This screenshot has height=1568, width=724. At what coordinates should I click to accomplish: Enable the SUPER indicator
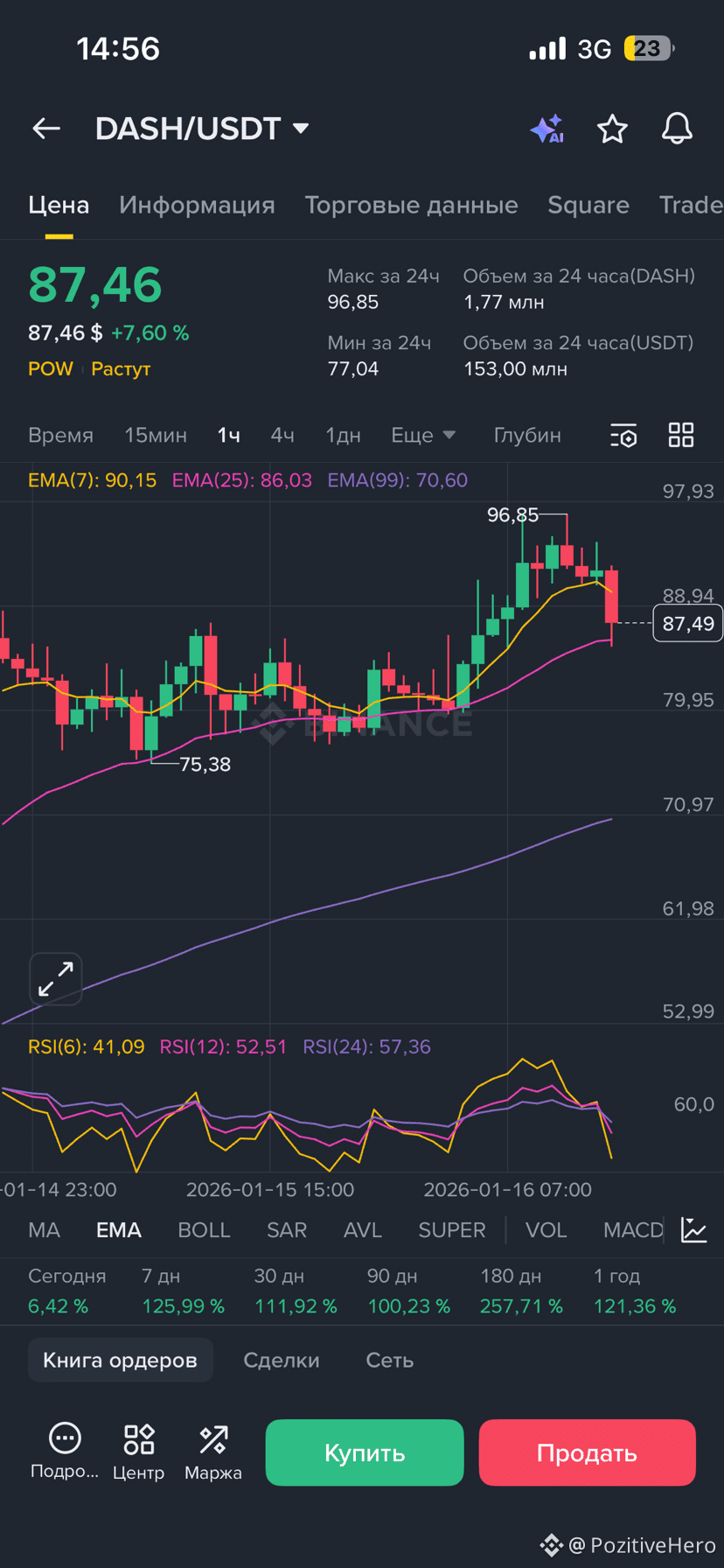pos(452,1229)
